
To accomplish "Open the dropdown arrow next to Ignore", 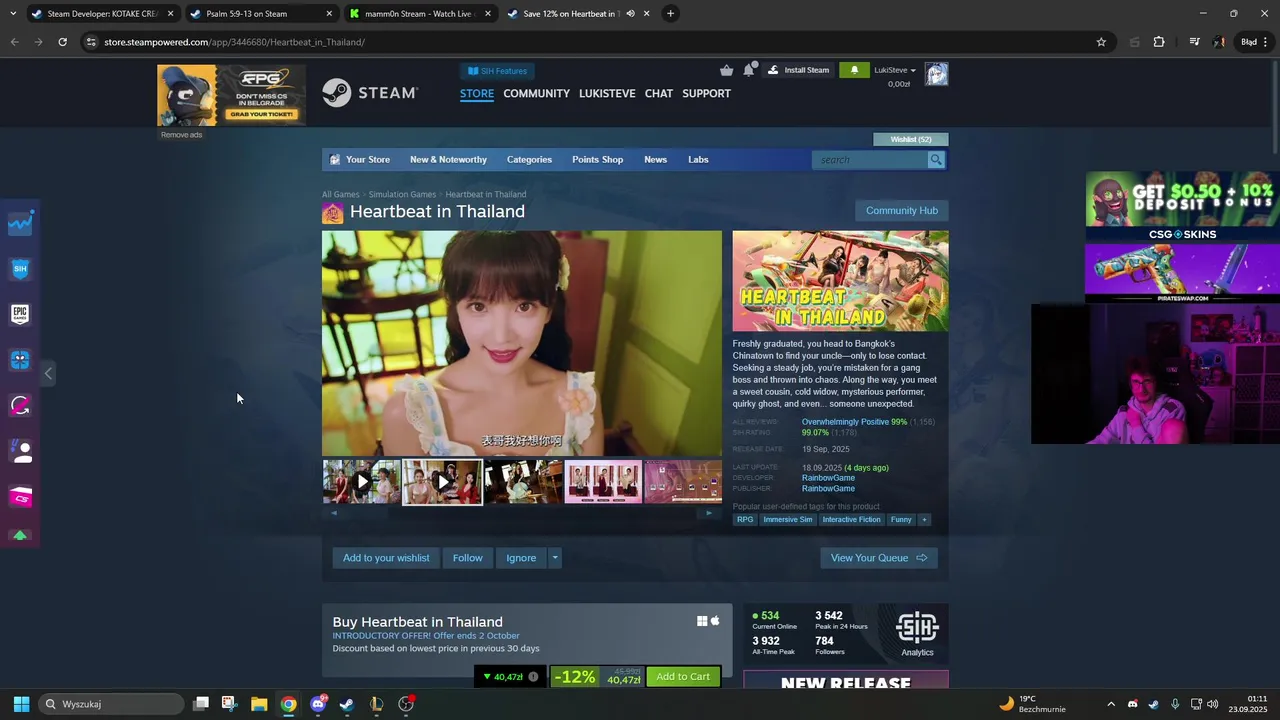I will tap(555, 558).
